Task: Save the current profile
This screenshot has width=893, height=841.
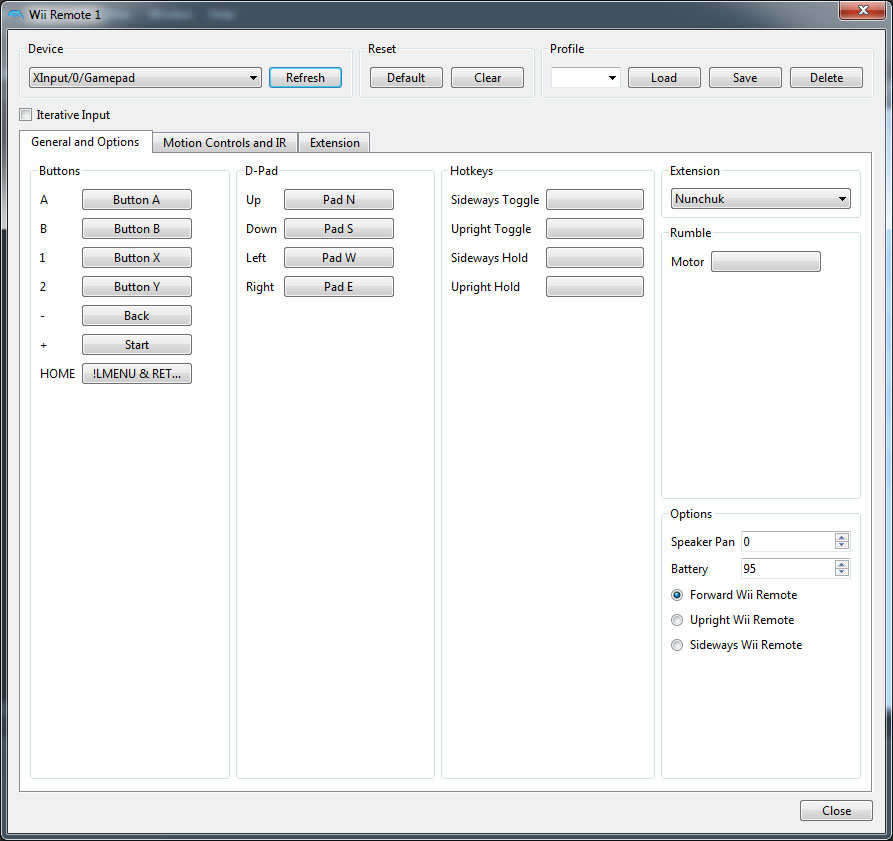Action: 745,77
